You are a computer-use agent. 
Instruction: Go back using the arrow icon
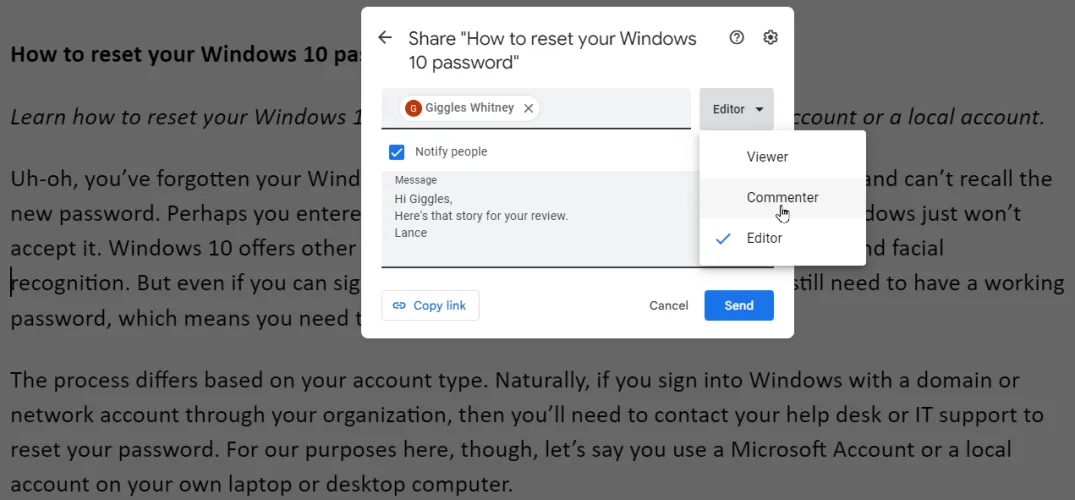point(385,38)
